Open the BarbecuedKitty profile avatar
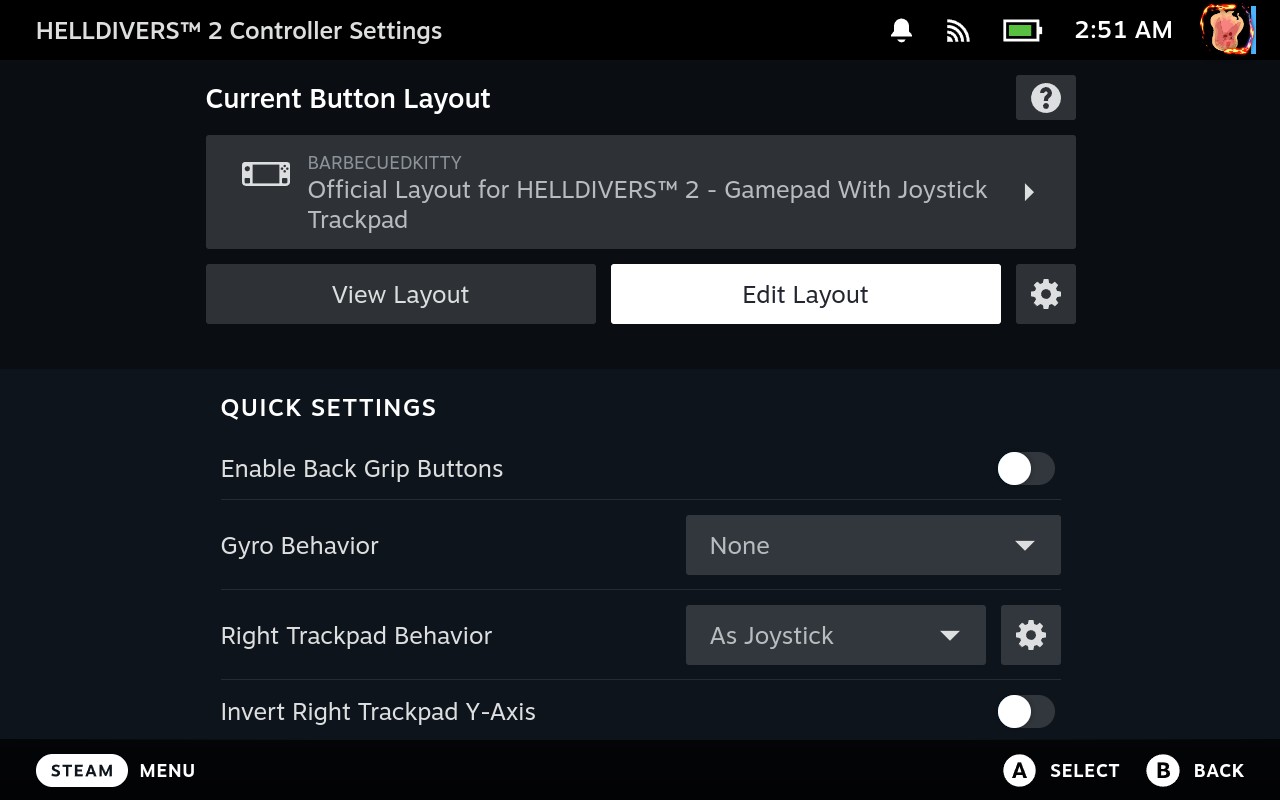 (1227, 30)
